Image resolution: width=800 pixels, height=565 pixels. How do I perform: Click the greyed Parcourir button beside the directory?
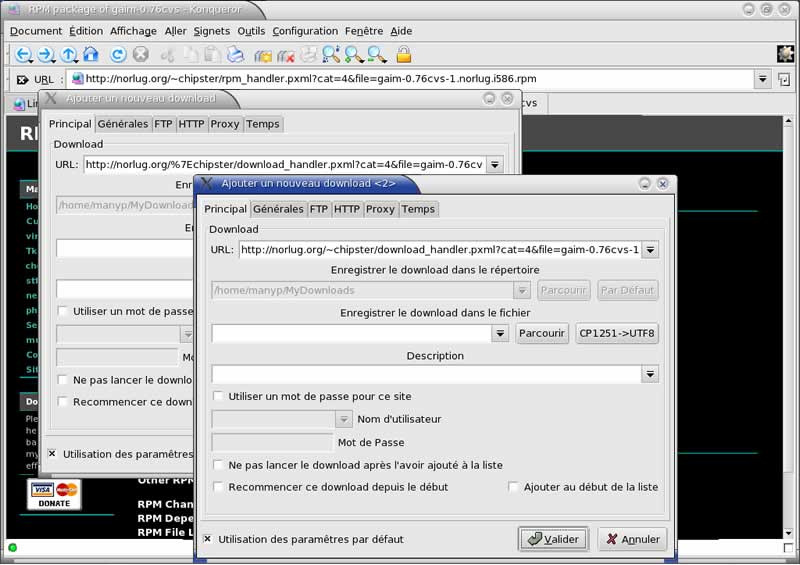(x=563, y=290)
